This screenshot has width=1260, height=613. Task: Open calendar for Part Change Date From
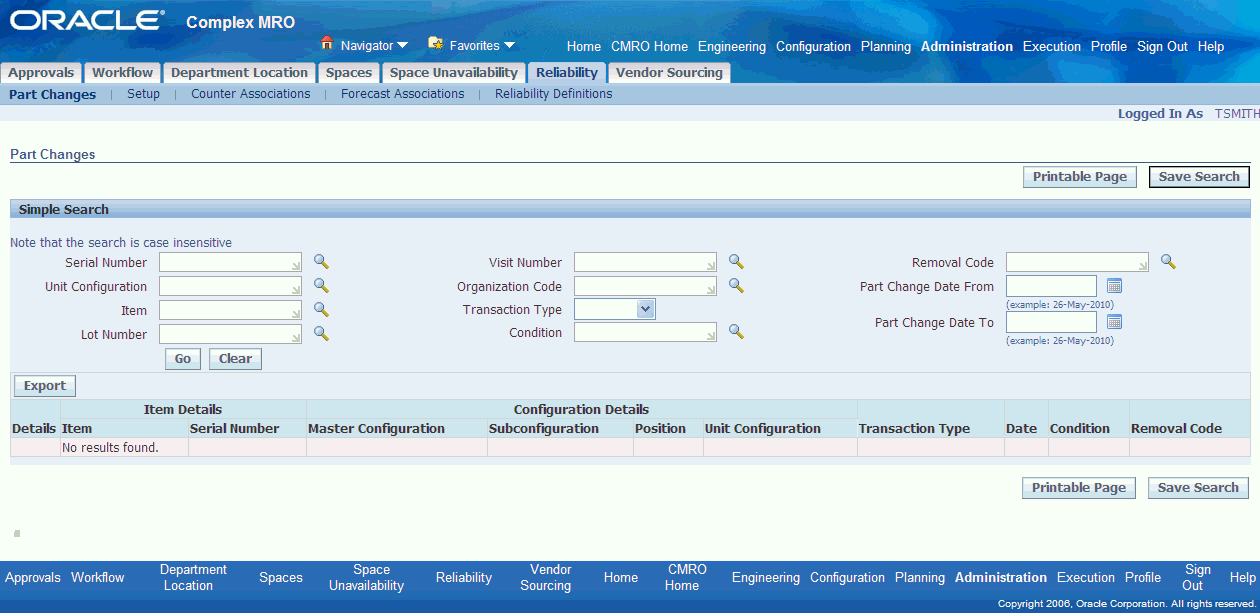1115,286
